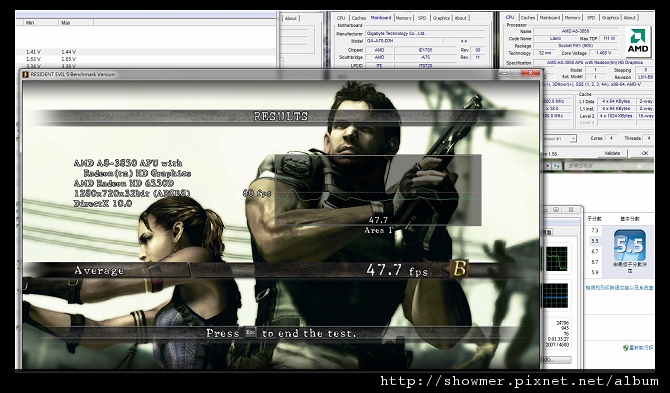Click the Min column header in hardware monitor
The image size is (670, 393).
30,22
